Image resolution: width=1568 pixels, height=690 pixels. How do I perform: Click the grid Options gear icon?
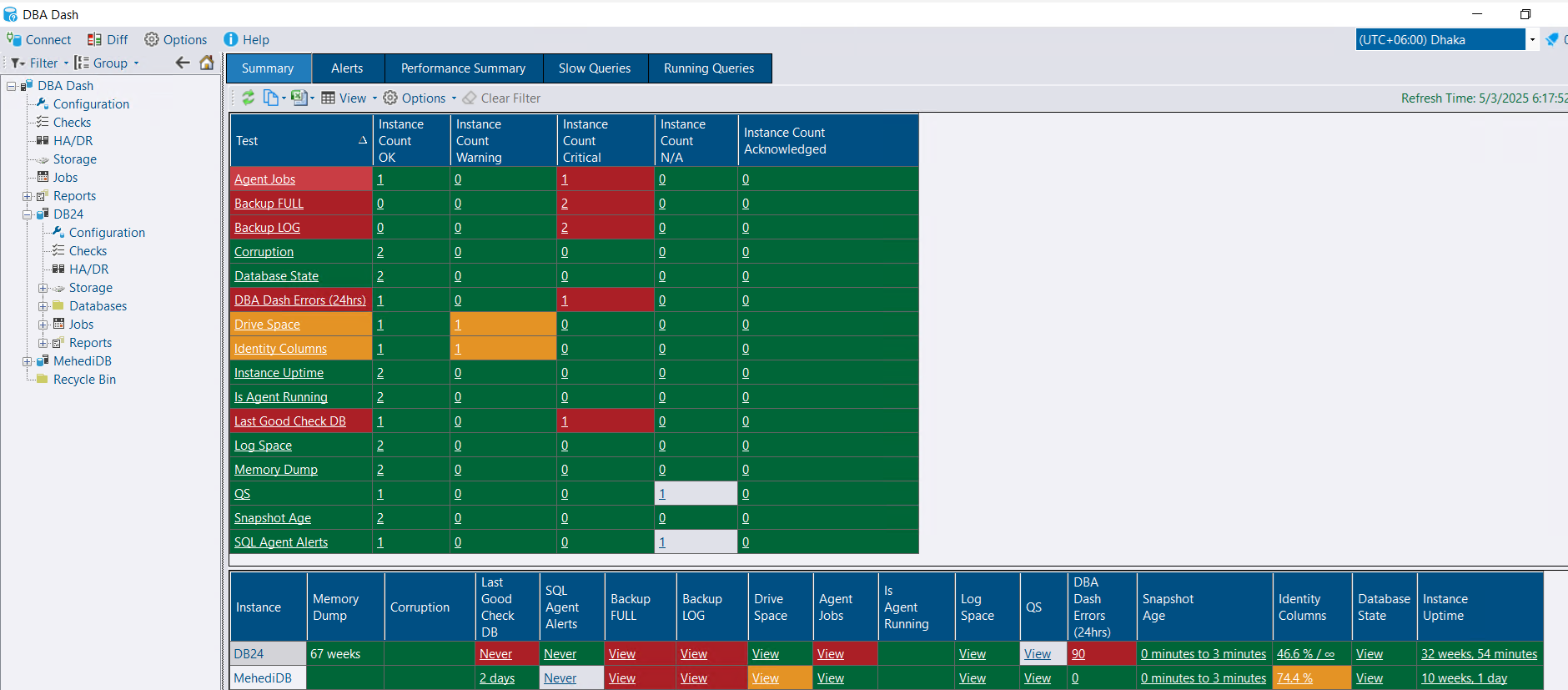point(389,98)
